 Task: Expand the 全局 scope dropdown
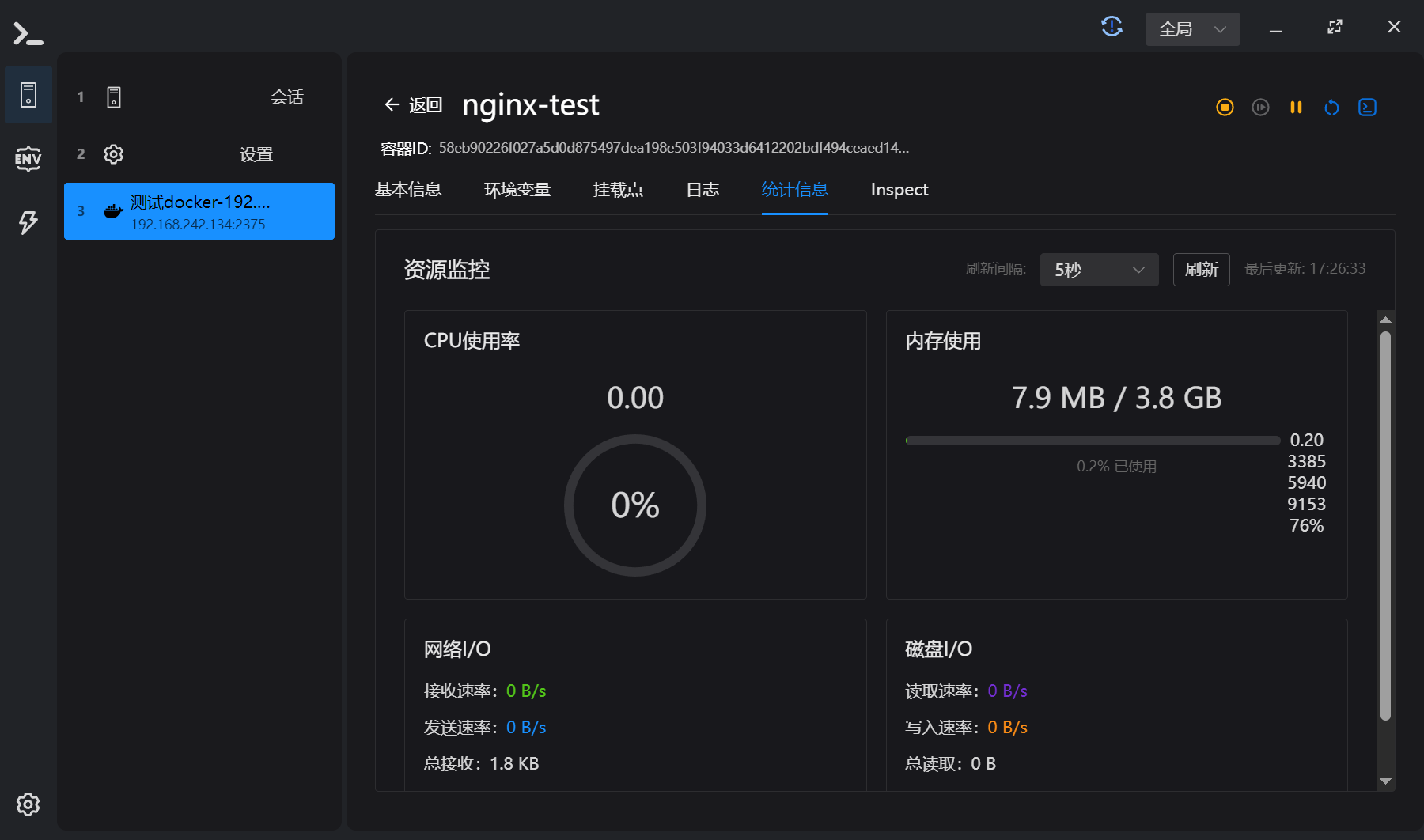1192,29
